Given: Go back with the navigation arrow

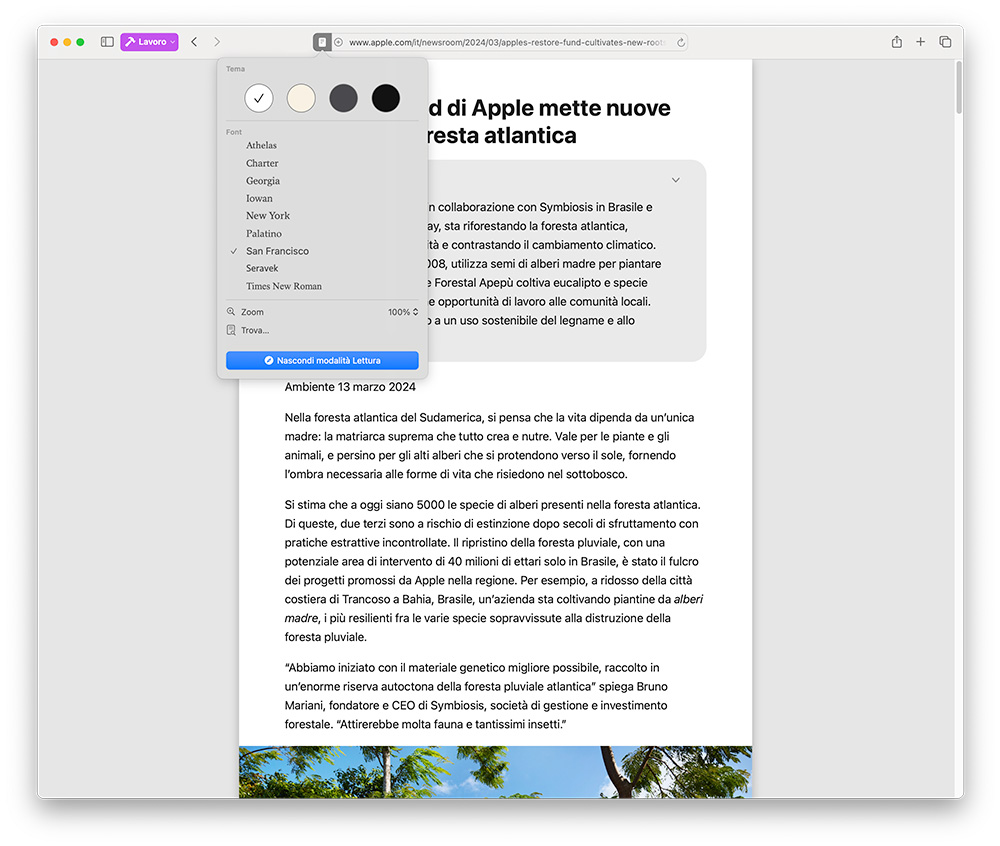Looking at the screenshot, I should (x=194, y=41).
